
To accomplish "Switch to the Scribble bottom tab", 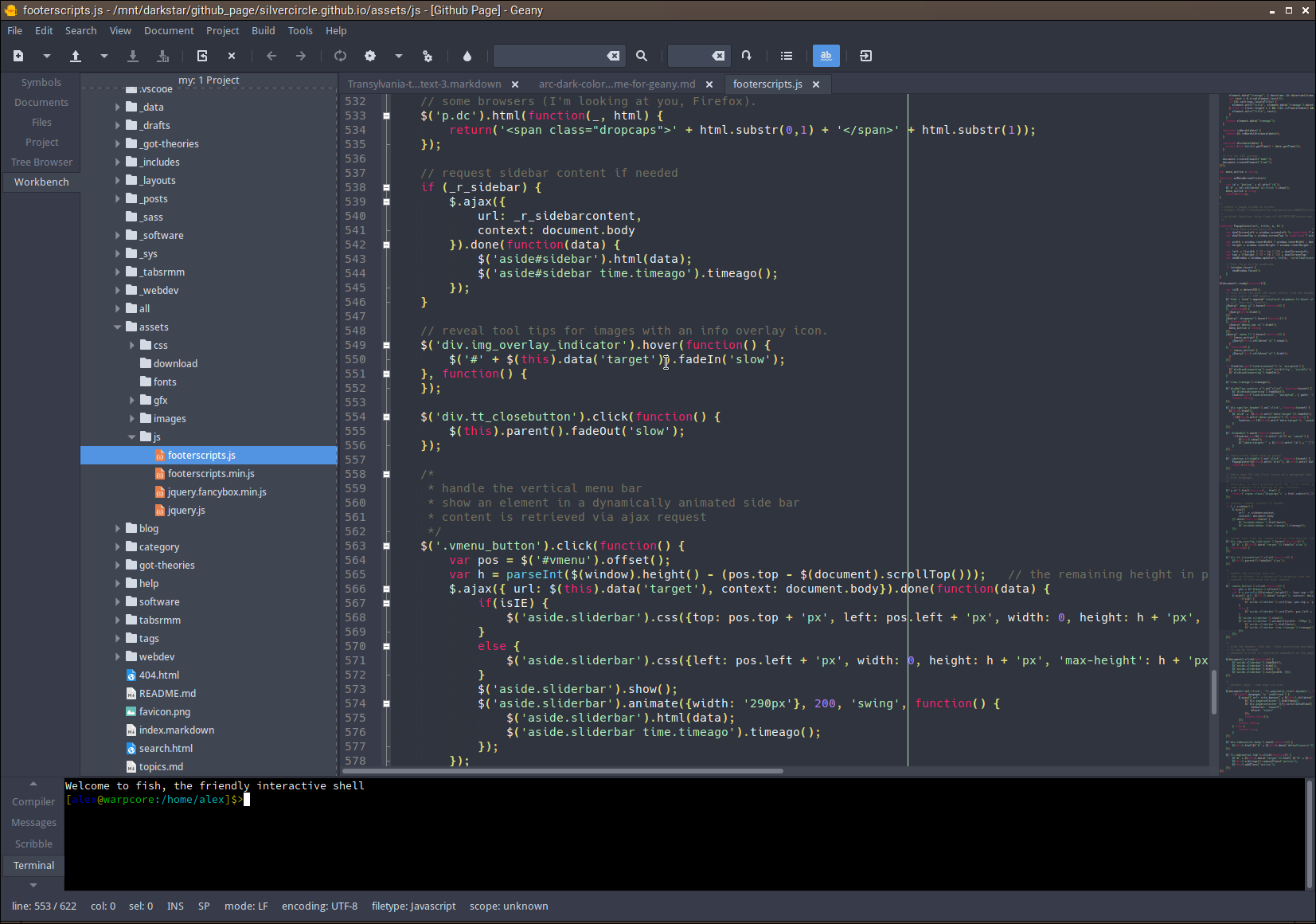I will pyautogui.click(x=33, y=844).
